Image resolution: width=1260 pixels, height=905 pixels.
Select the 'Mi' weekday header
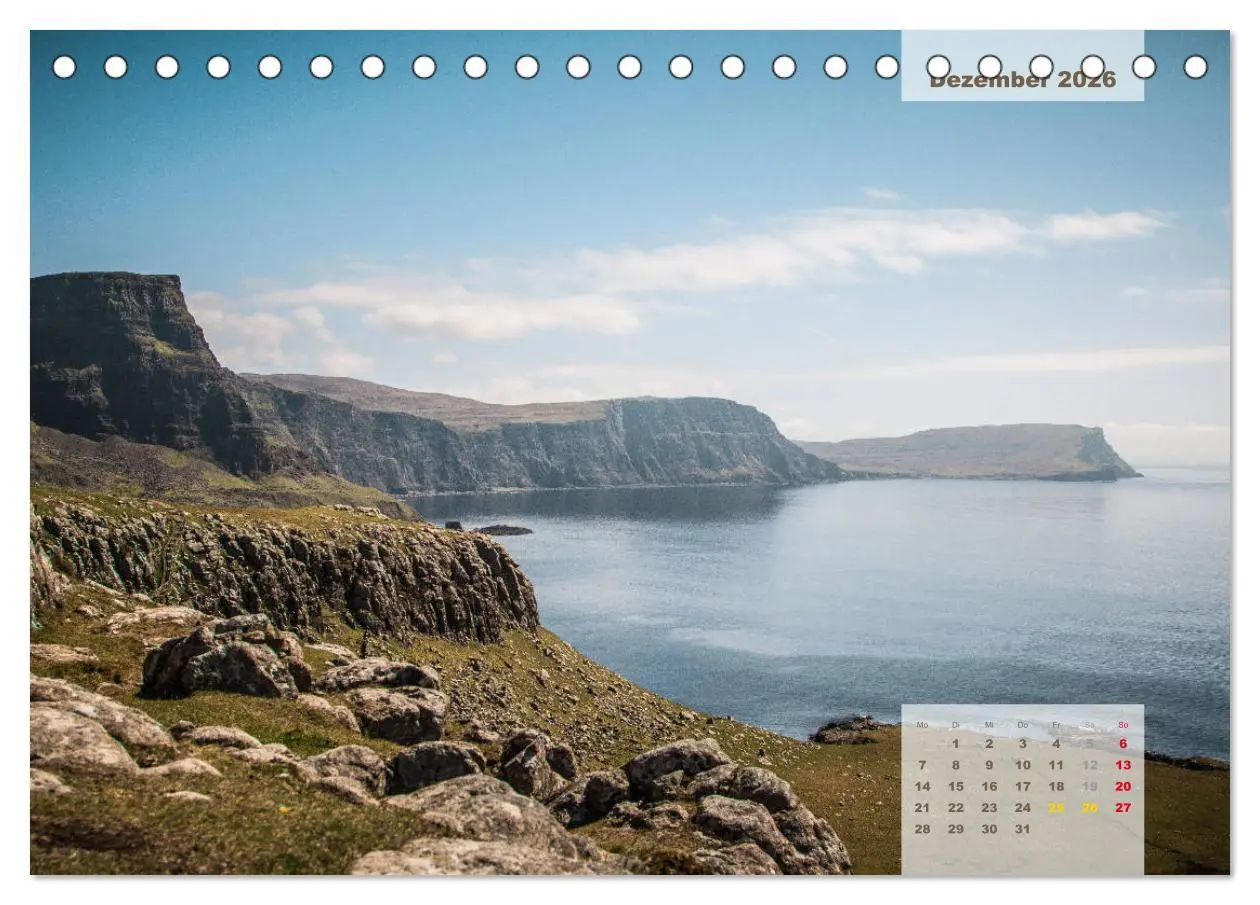coord(989,725)
